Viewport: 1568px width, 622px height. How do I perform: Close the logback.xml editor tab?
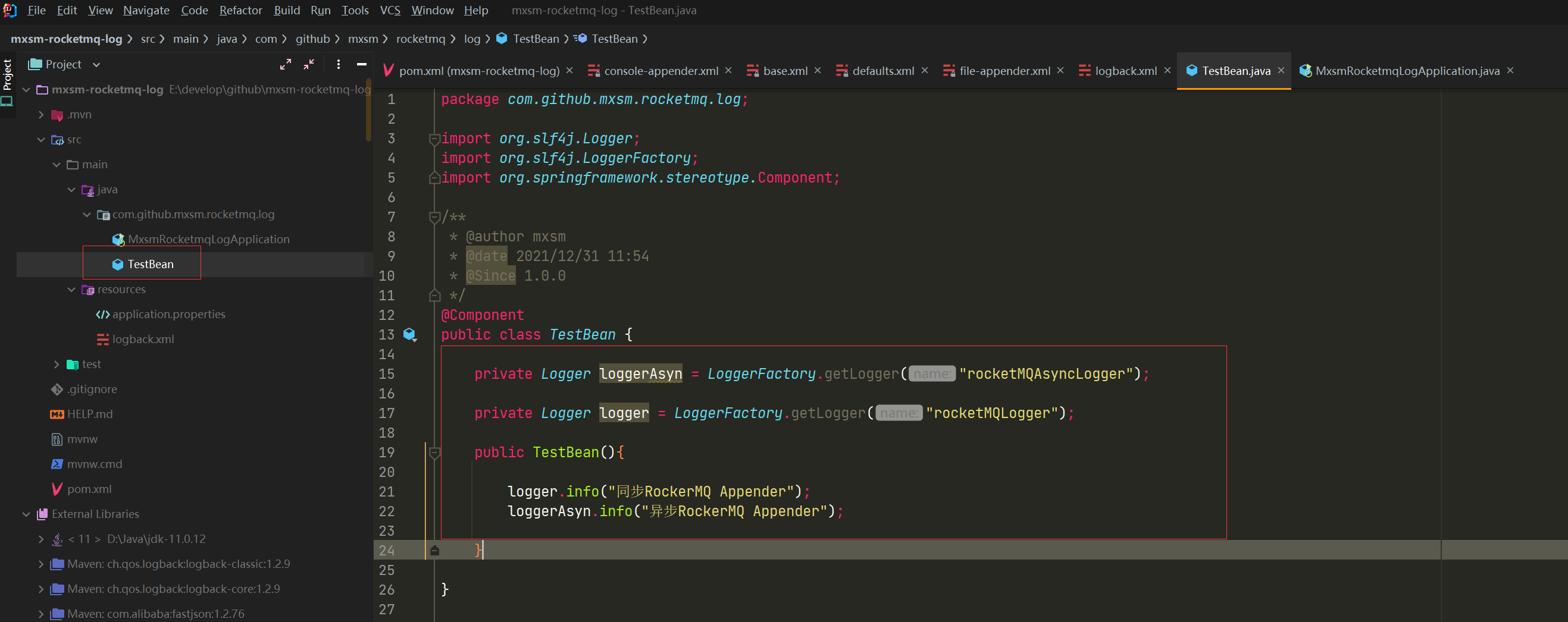(x=1167, y=71)
